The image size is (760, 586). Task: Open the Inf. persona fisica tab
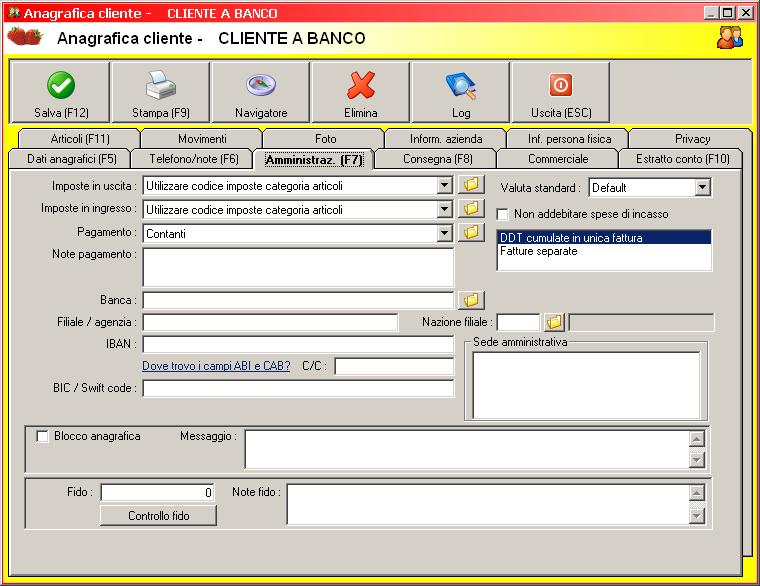coord(569,139)
